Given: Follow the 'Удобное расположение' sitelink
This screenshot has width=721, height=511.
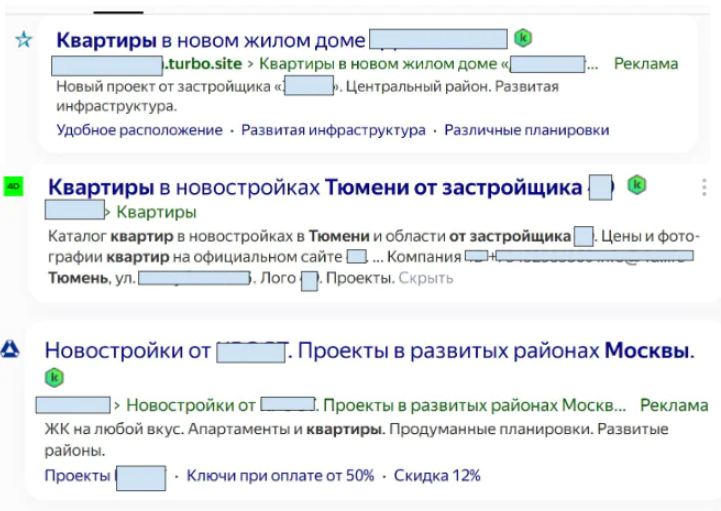Looking at the screenshot, I should 139,130.
